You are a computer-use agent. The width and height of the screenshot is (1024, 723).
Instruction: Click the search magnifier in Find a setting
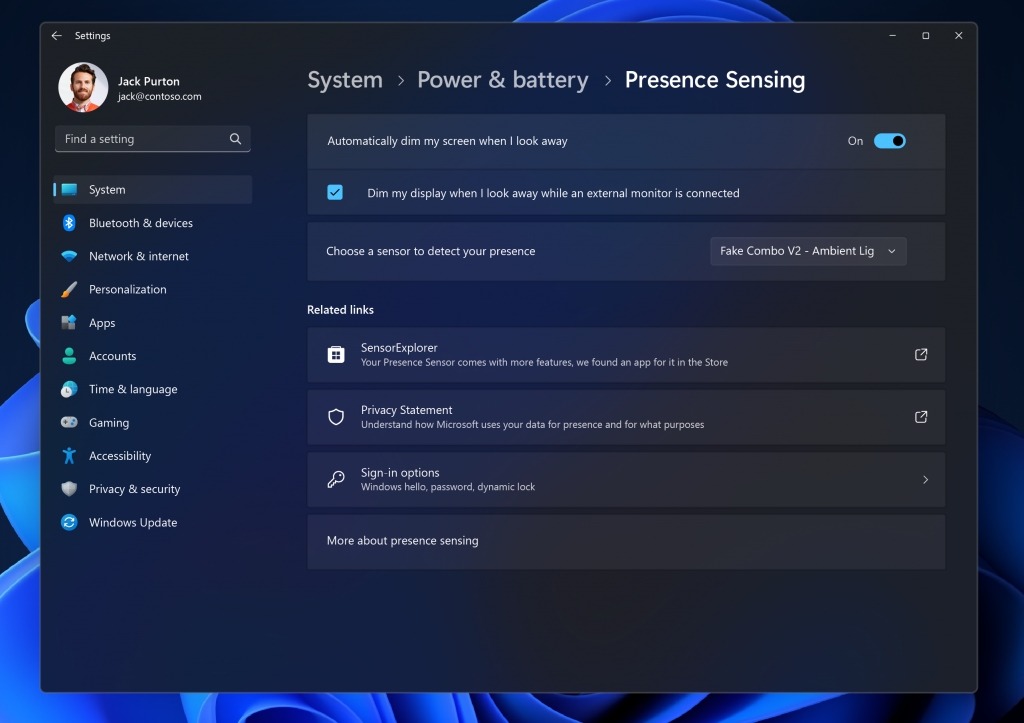point(235,139)
